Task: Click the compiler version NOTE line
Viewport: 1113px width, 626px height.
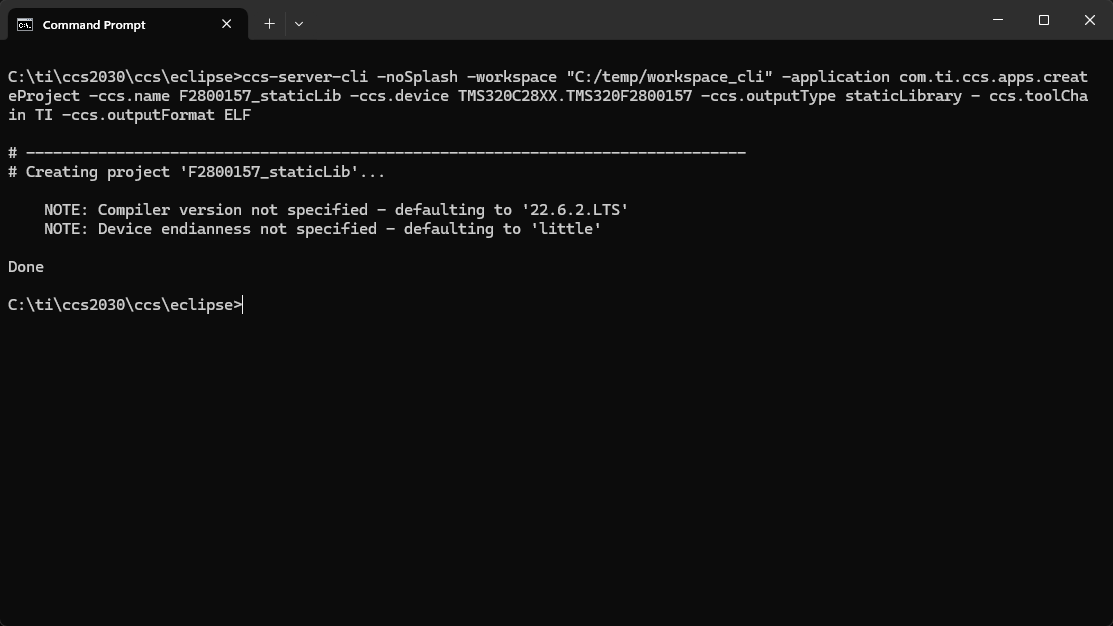Action: point(336,210)
